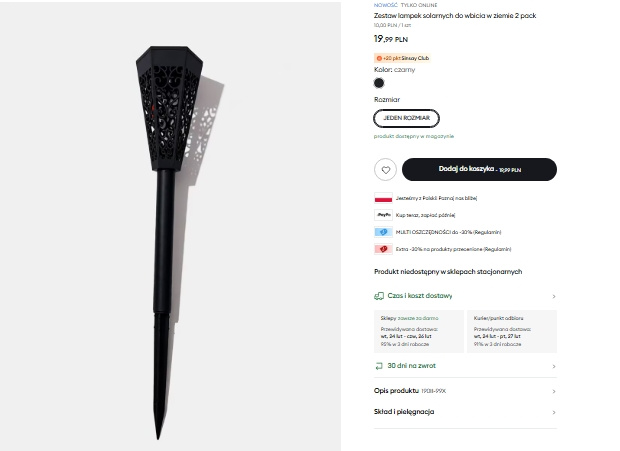Click the PayPo payment icon

point(383,215)
